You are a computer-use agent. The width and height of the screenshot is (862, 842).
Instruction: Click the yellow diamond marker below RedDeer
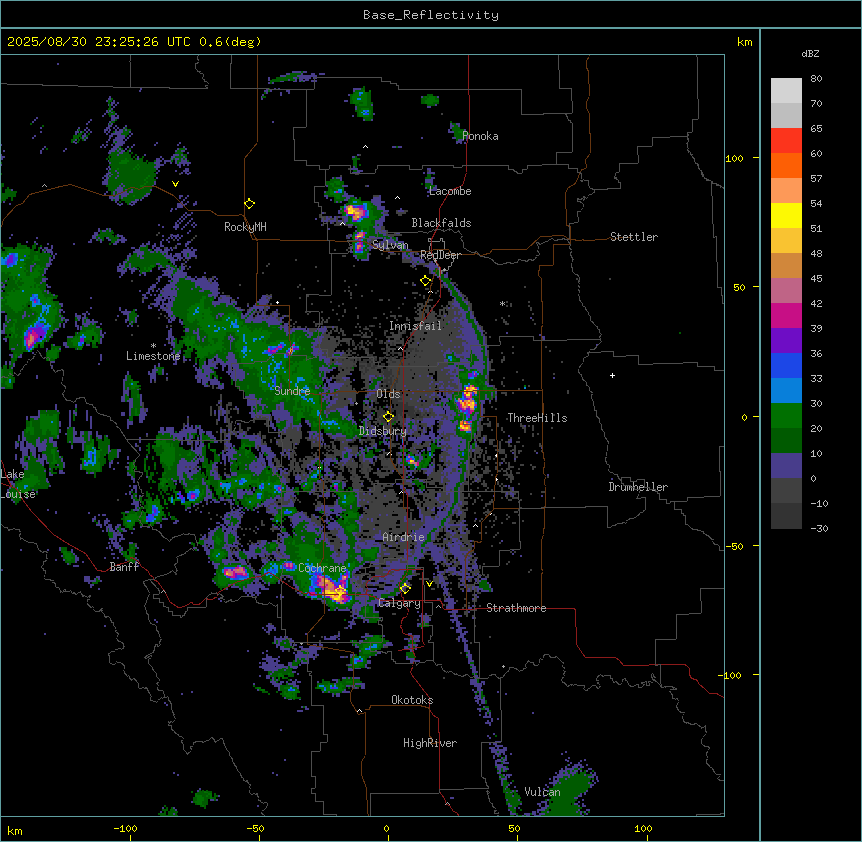(x=426, y=281)
